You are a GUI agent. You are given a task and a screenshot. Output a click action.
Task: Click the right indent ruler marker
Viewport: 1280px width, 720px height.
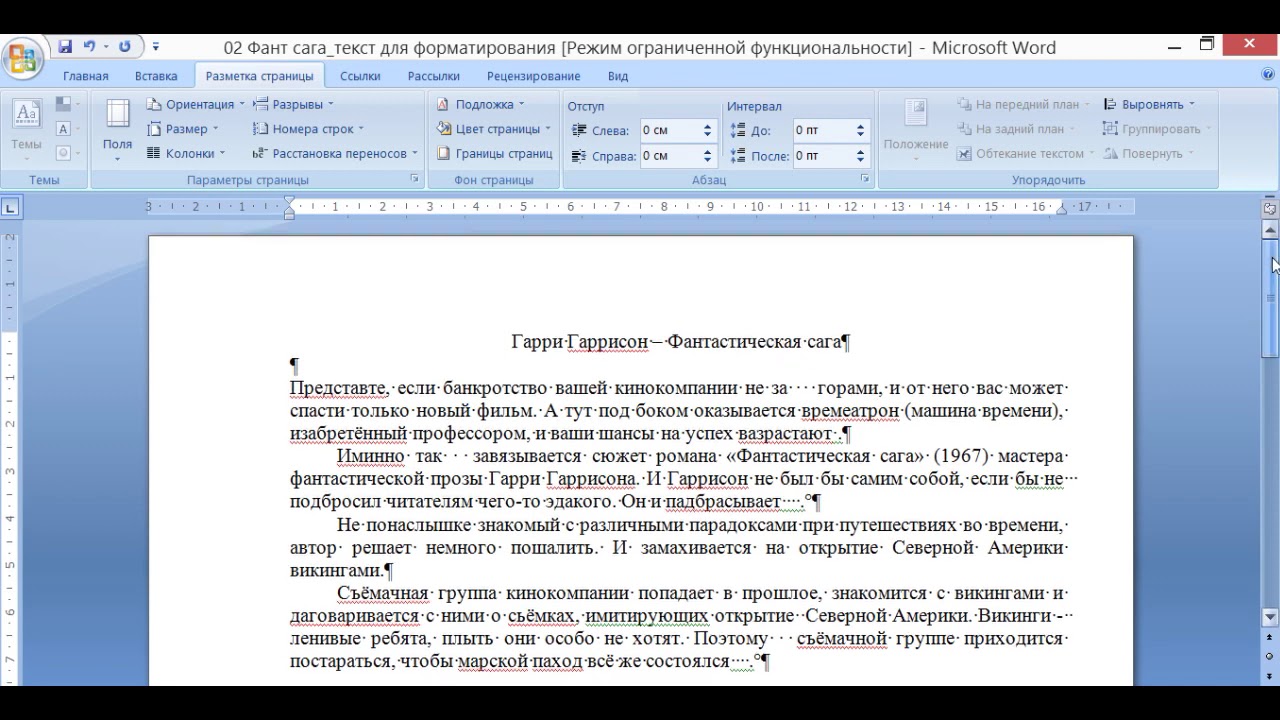[x=1062, y=209]
